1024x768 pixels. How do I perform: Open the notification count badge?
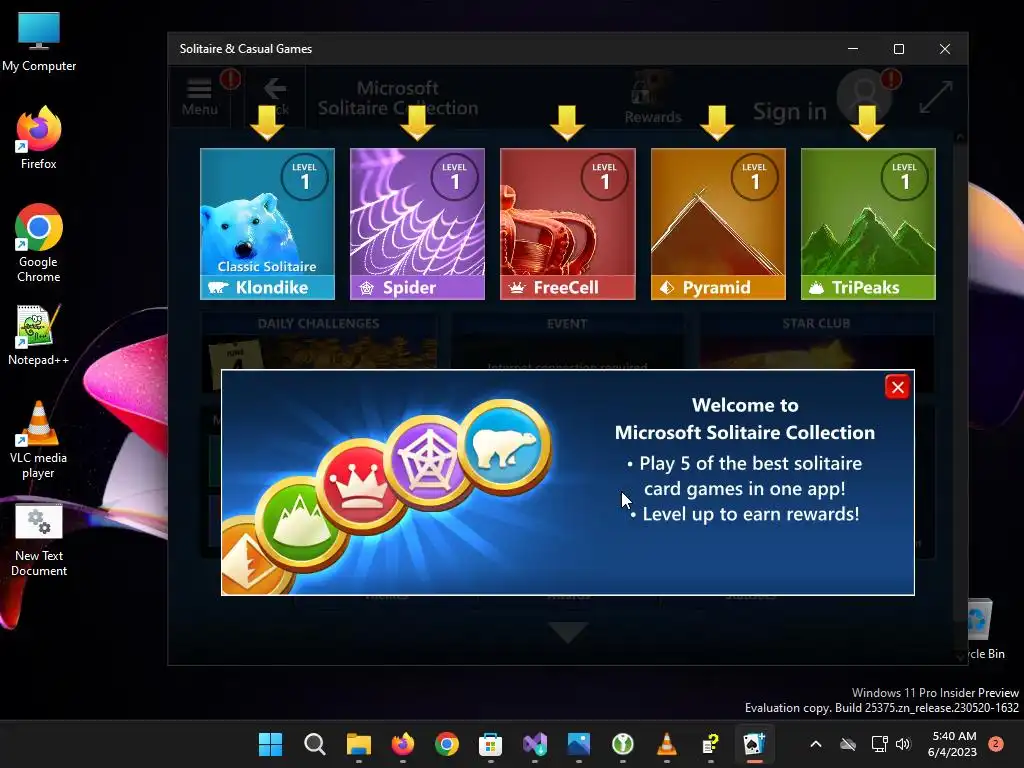tap(996, 744)
